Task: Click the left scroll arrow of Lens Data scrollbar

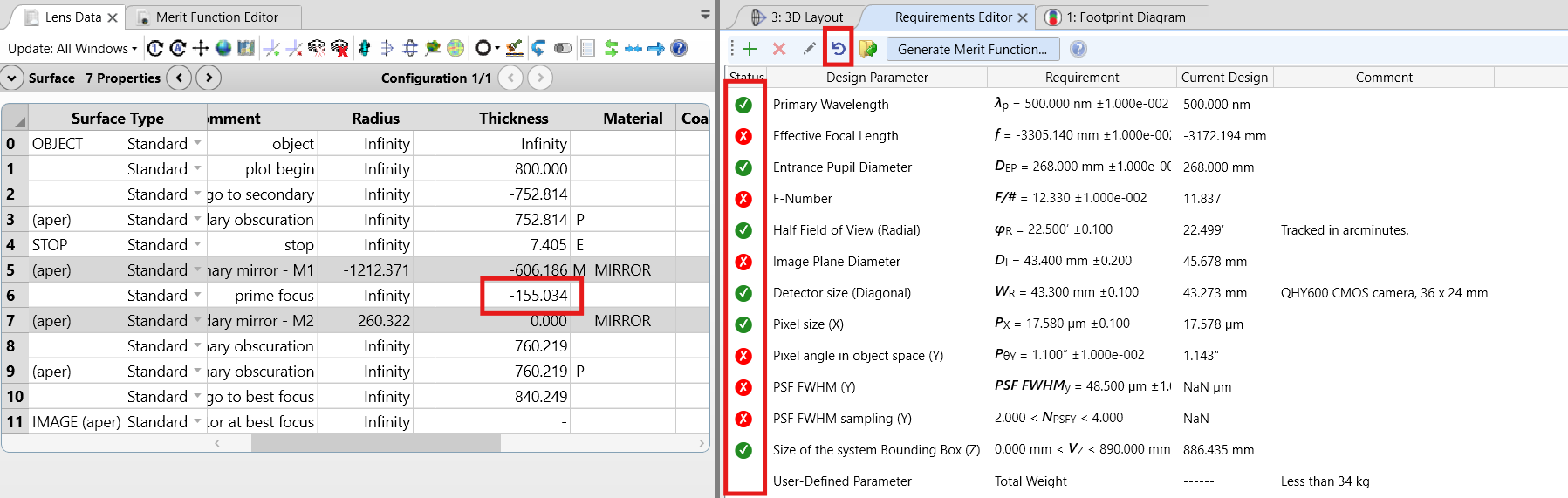Action: [x=217, y=443]
